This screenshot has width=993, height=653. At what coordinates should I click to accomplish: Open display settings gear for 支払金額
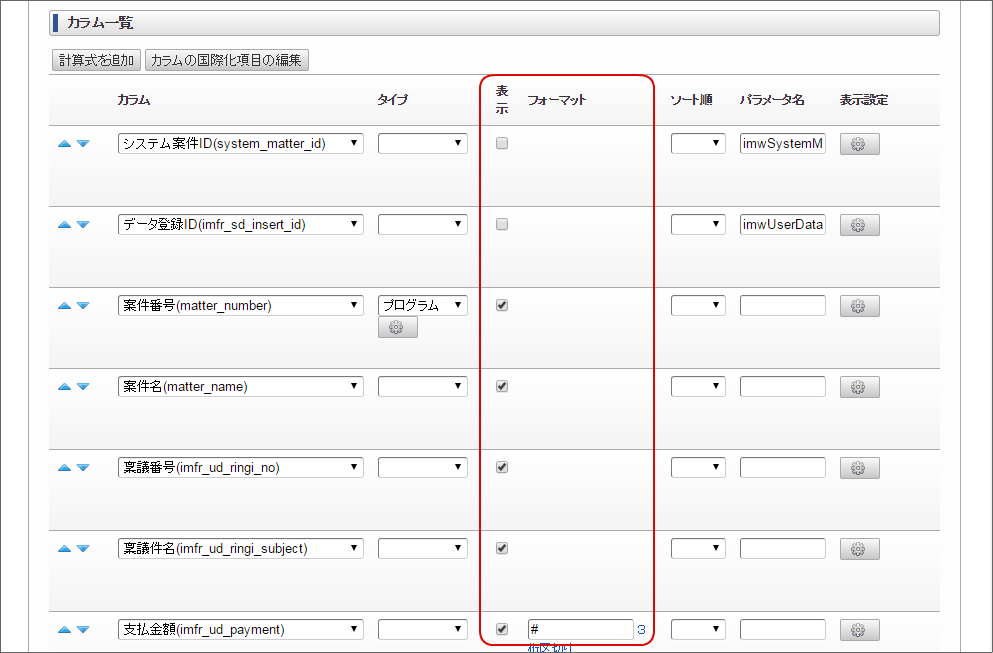point(859,630)
